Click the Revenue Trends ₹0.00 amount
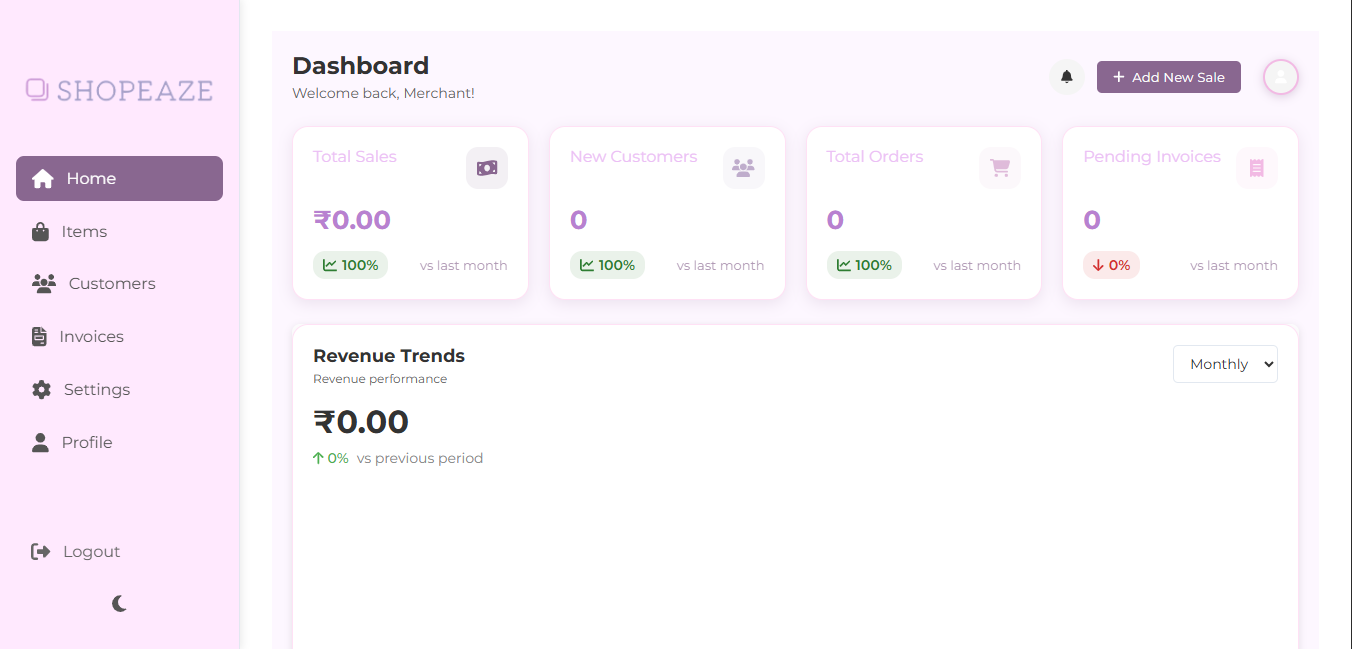1352x649 pixels. click(x=361, y=422)
